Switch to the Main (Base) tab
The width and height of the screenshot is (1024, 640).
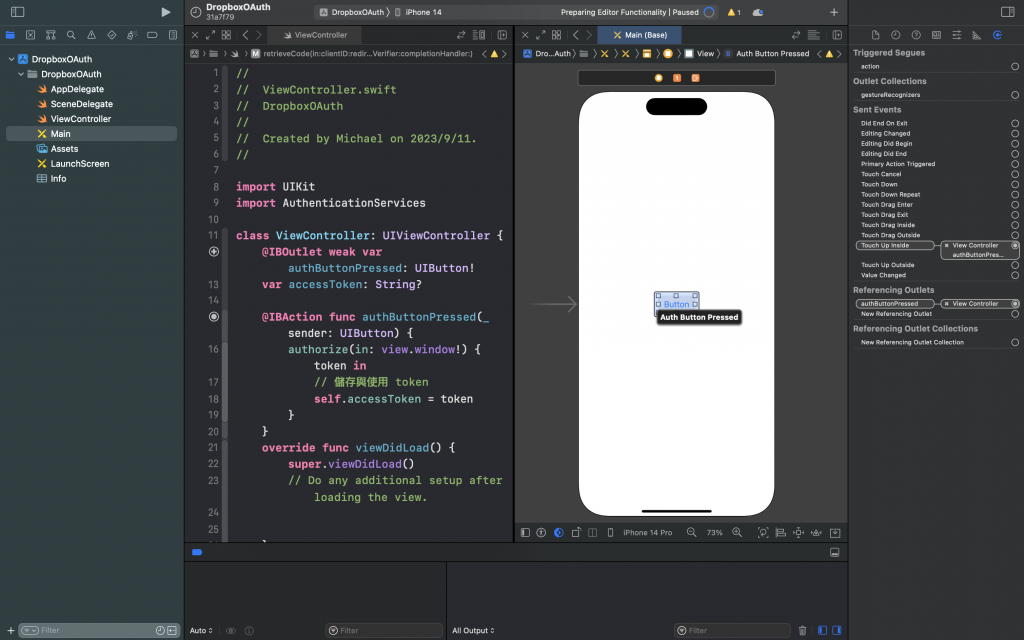639,35
